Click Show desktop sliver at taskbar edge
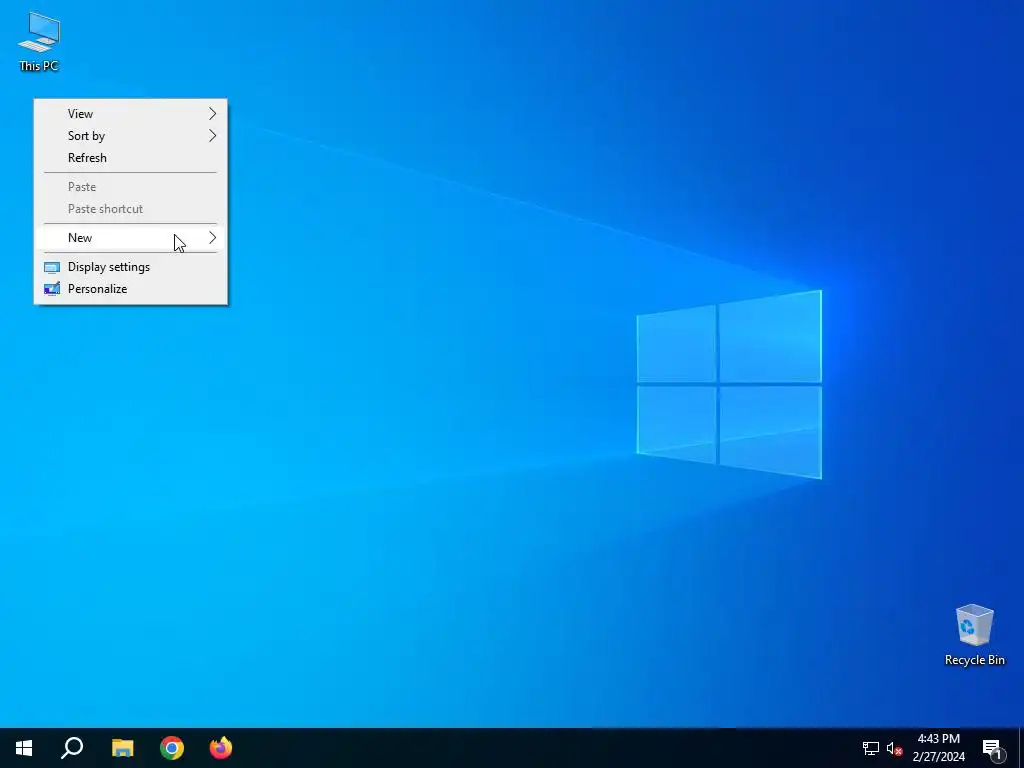Screen dimensions: 1024x768 (1021, 748)
